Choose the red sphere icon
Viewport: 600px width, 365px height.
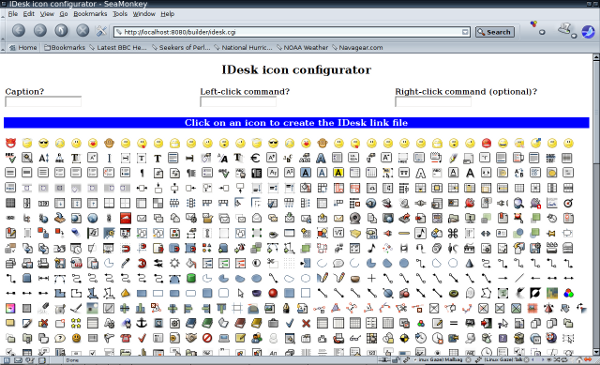coord(273,293)
